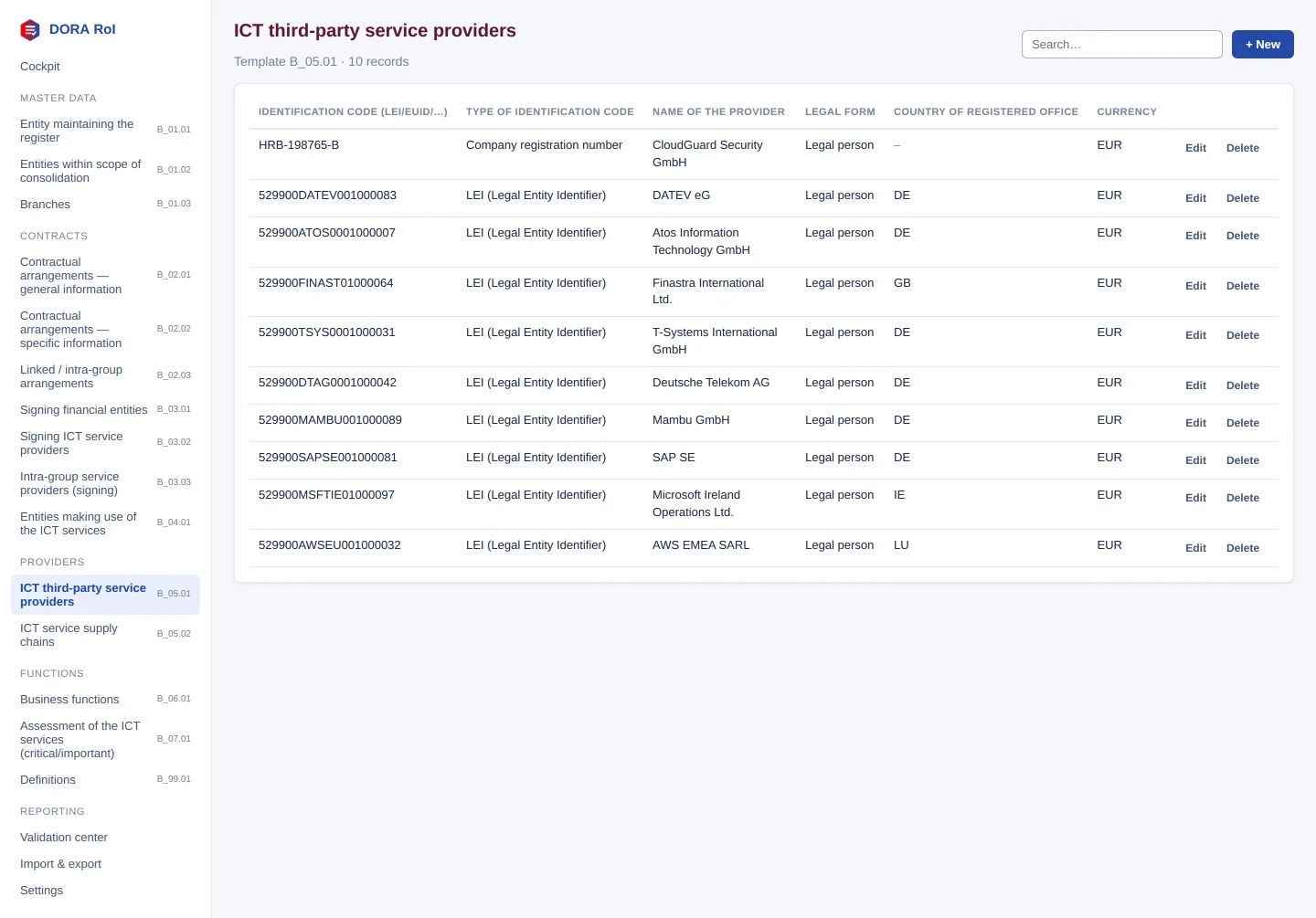Select code 529900MSFTIE01000097

click(326, 495)
